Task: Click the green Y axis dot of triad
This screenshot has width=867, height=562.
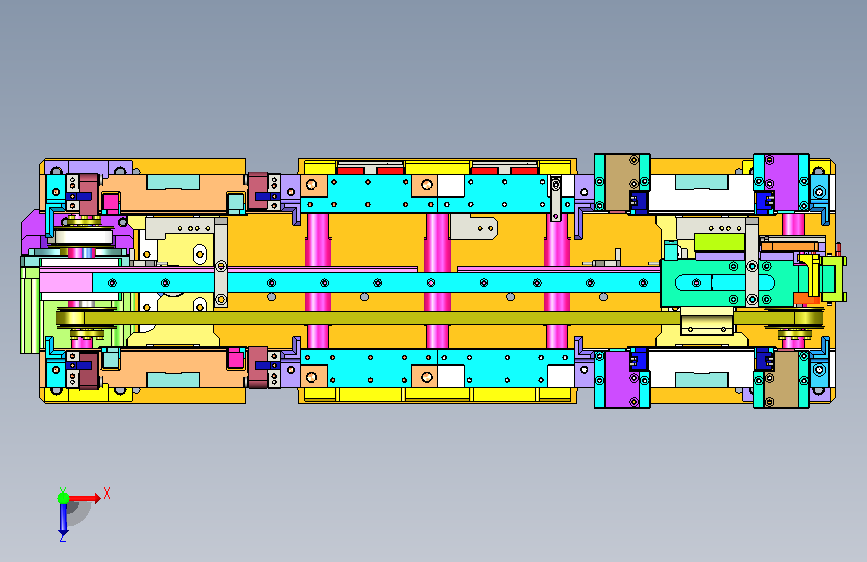Action: pos(63,498)
